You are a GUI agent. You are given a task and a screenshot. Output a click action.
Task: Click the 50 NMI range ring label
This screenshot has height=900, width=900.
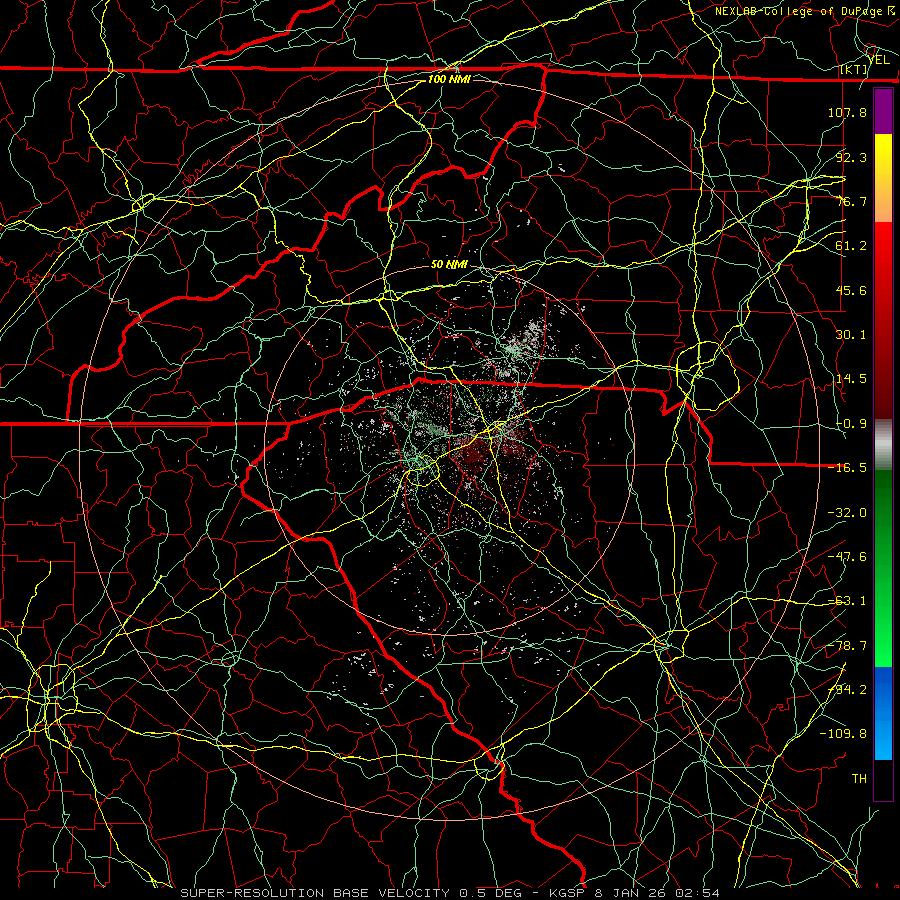[449, 265]
